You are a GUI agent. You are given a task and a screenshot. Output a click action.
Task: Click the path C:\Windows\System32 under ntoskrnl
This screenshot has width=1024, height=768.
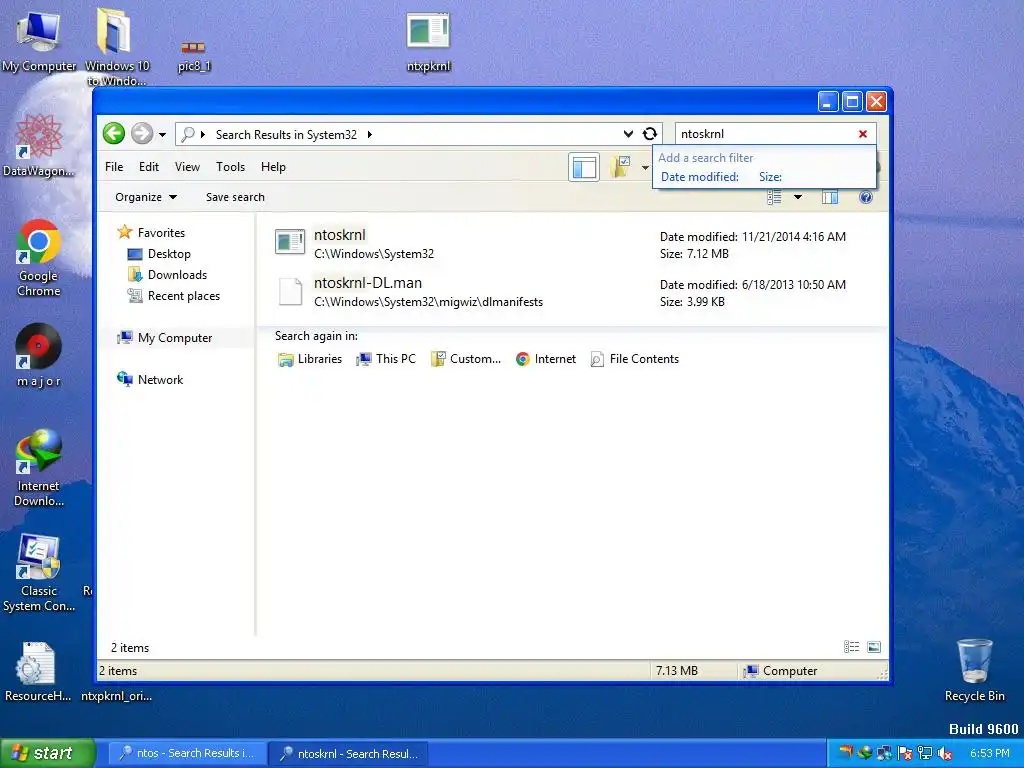point(374,254)
